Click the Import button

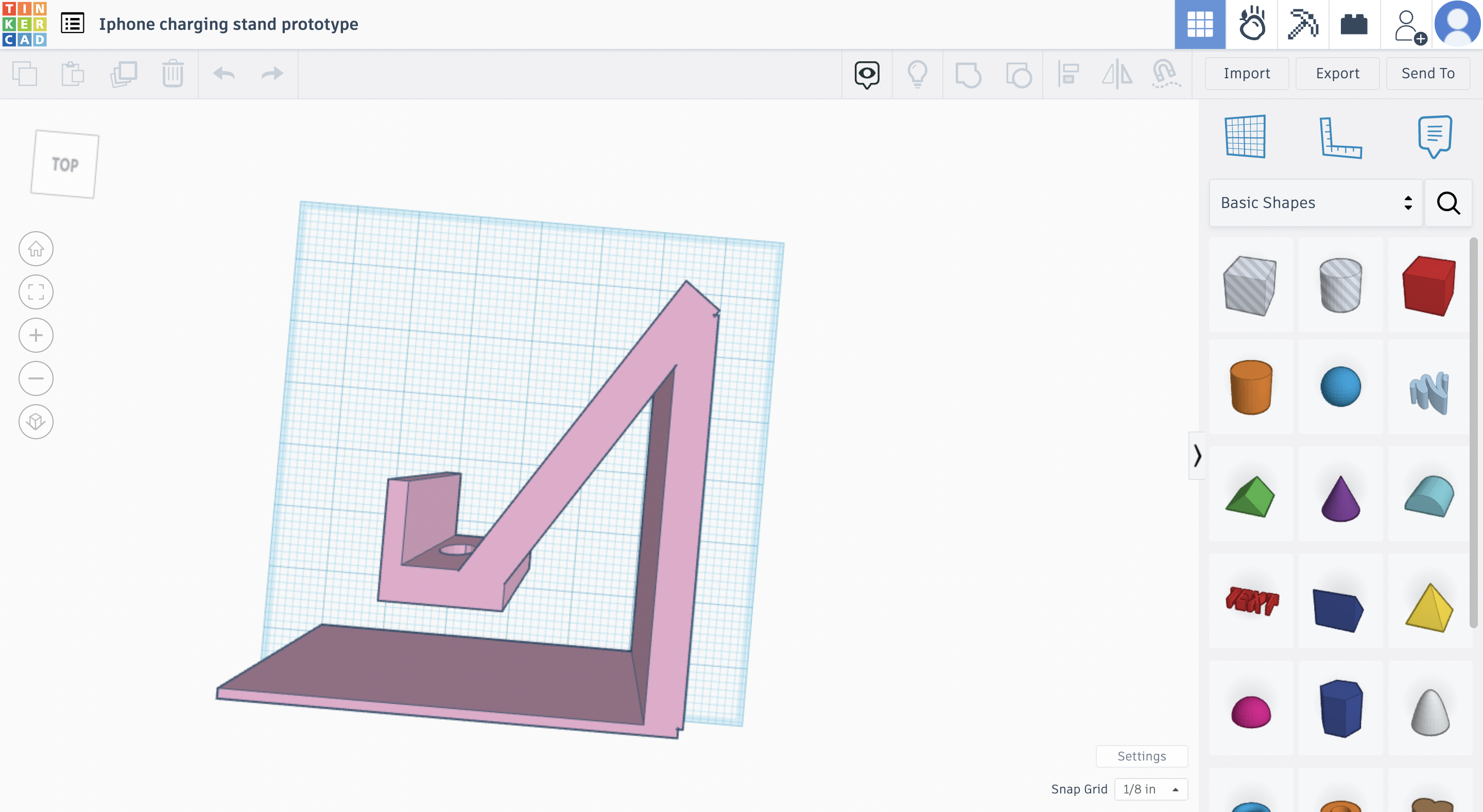pos(1247,72)
